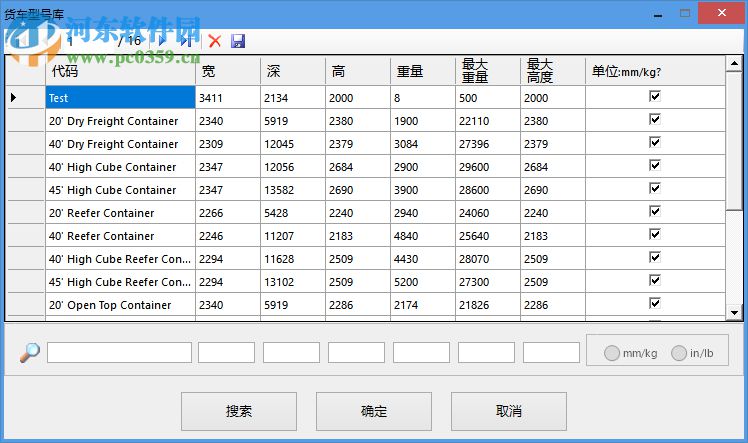Screen dimensions: 748x443
Task: Click the 最大重量 column header
Action: [x=488, y=71]
